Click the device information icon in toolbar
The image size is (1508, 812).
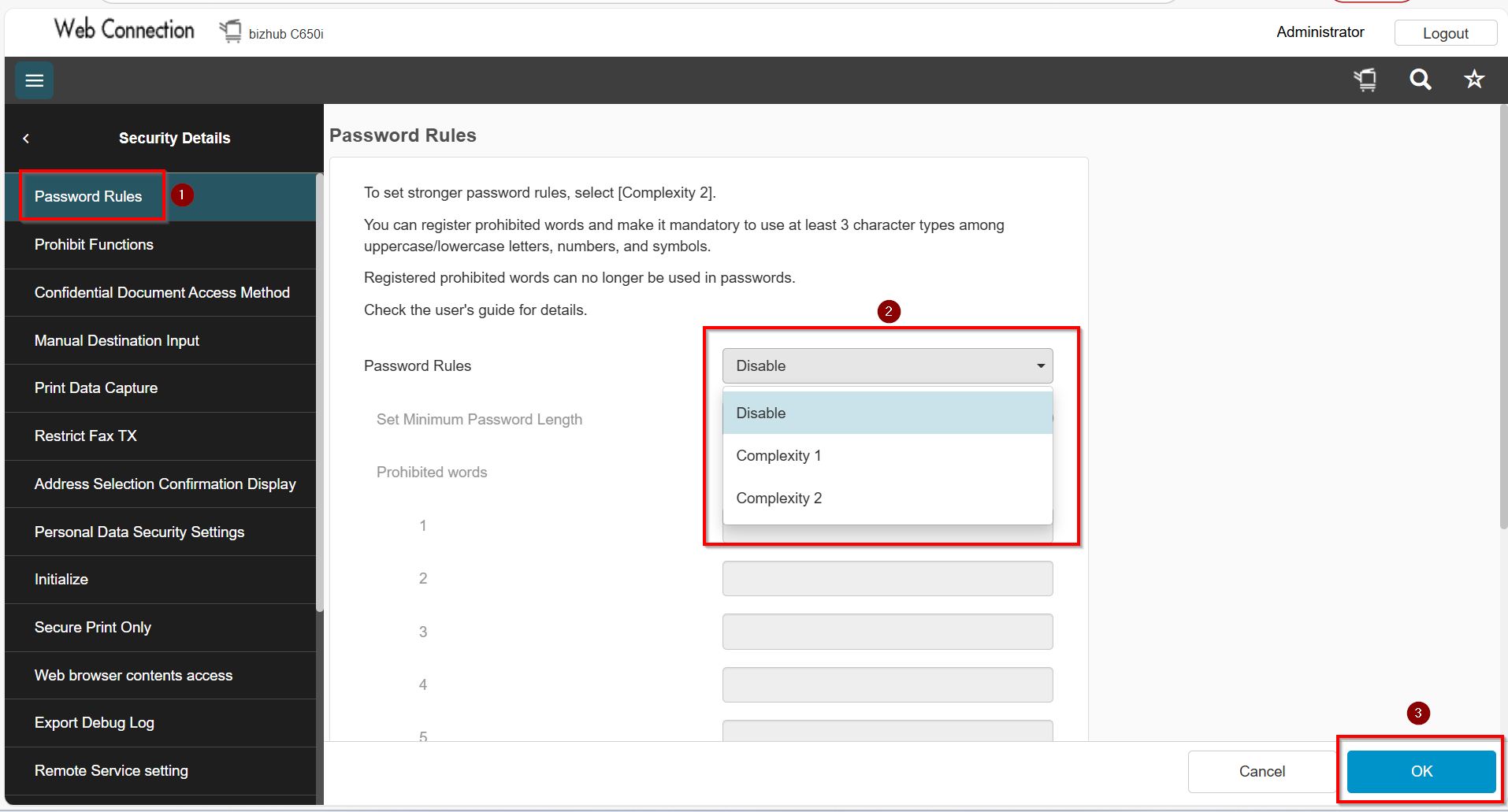pos(1365,80)
